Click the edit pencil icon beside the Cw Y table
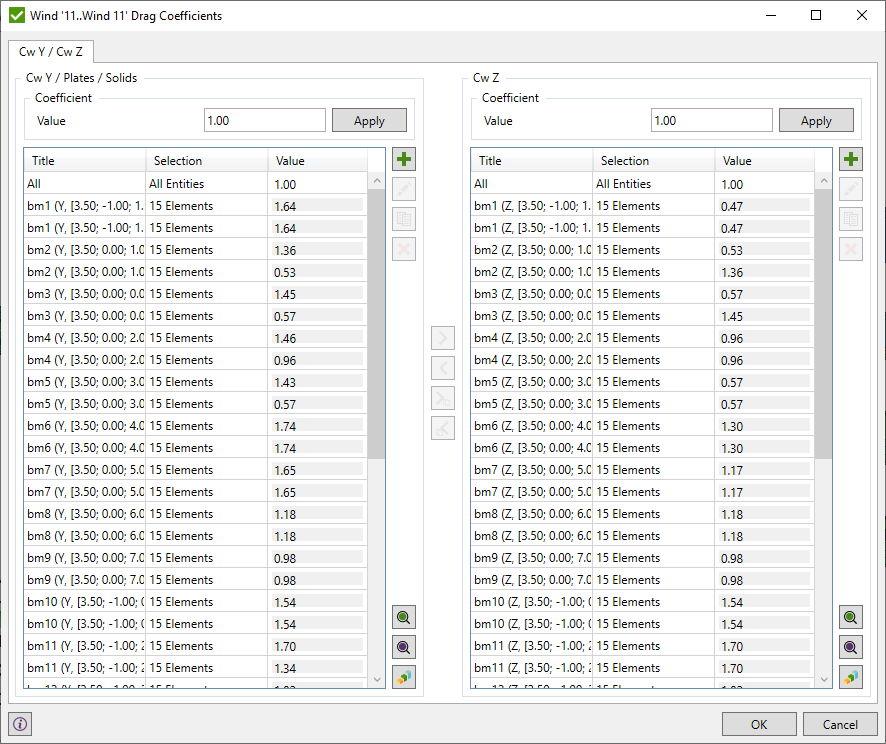886x744 pixels. [404, 188]
